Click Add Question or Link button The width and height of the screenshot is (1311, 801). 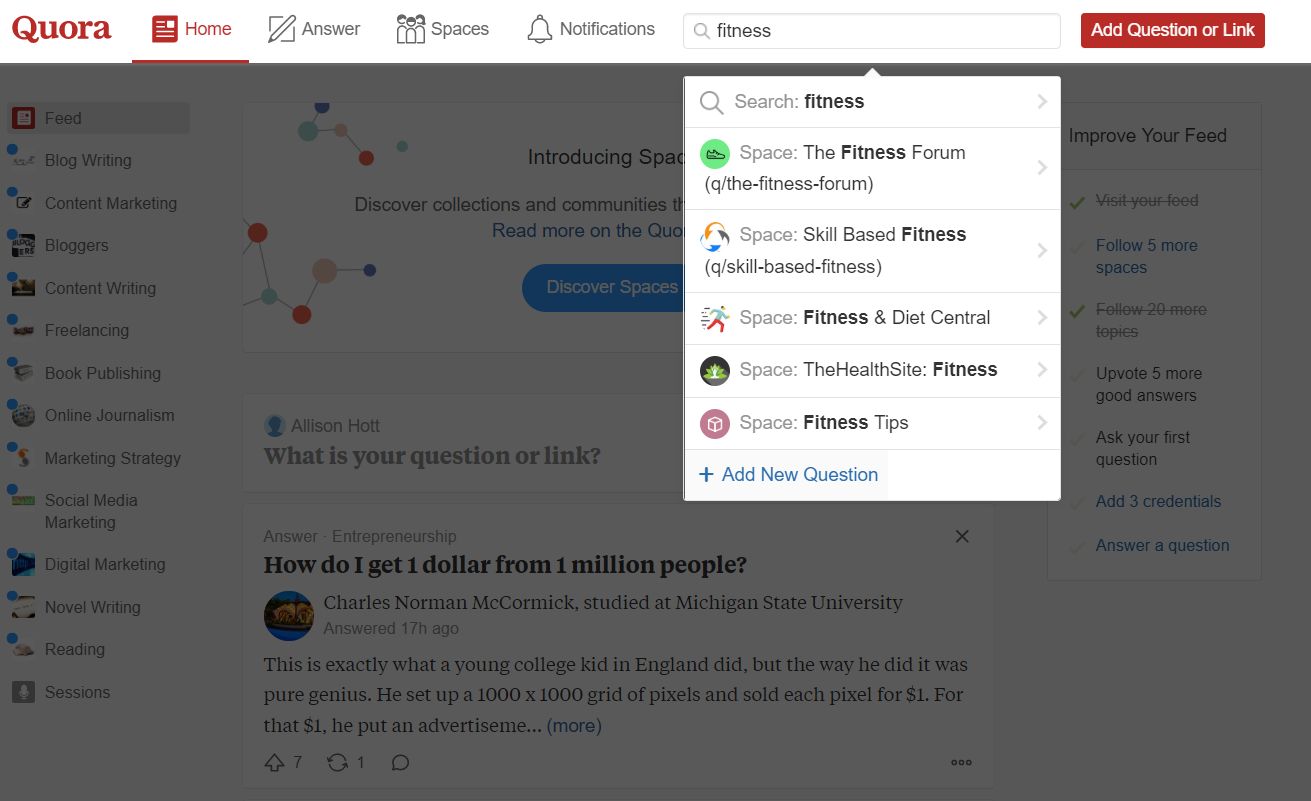[x=1173, y=30]
